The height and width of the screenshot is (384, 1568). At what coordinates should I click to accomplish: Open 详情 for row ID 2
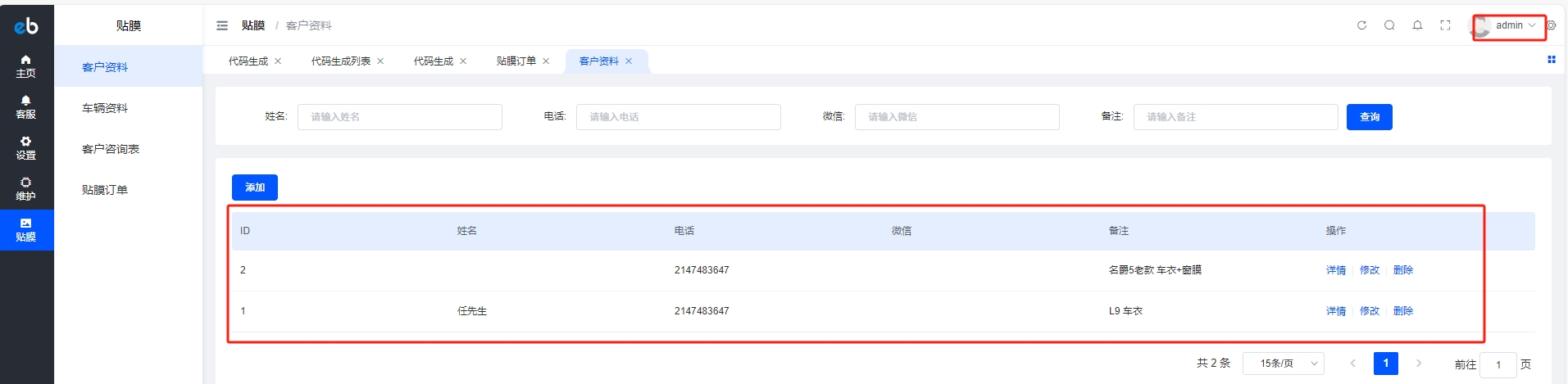1336,270
